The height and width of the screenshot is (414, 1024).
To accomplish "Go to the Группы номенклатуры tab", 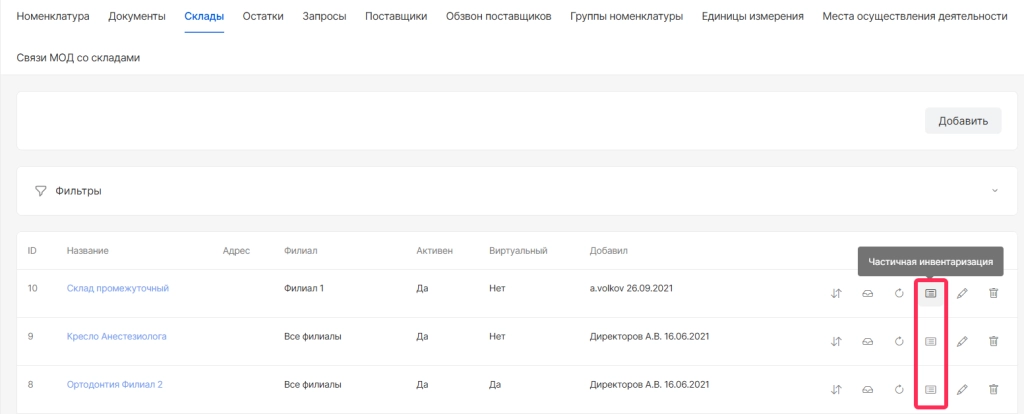I will tap(626, 16).
